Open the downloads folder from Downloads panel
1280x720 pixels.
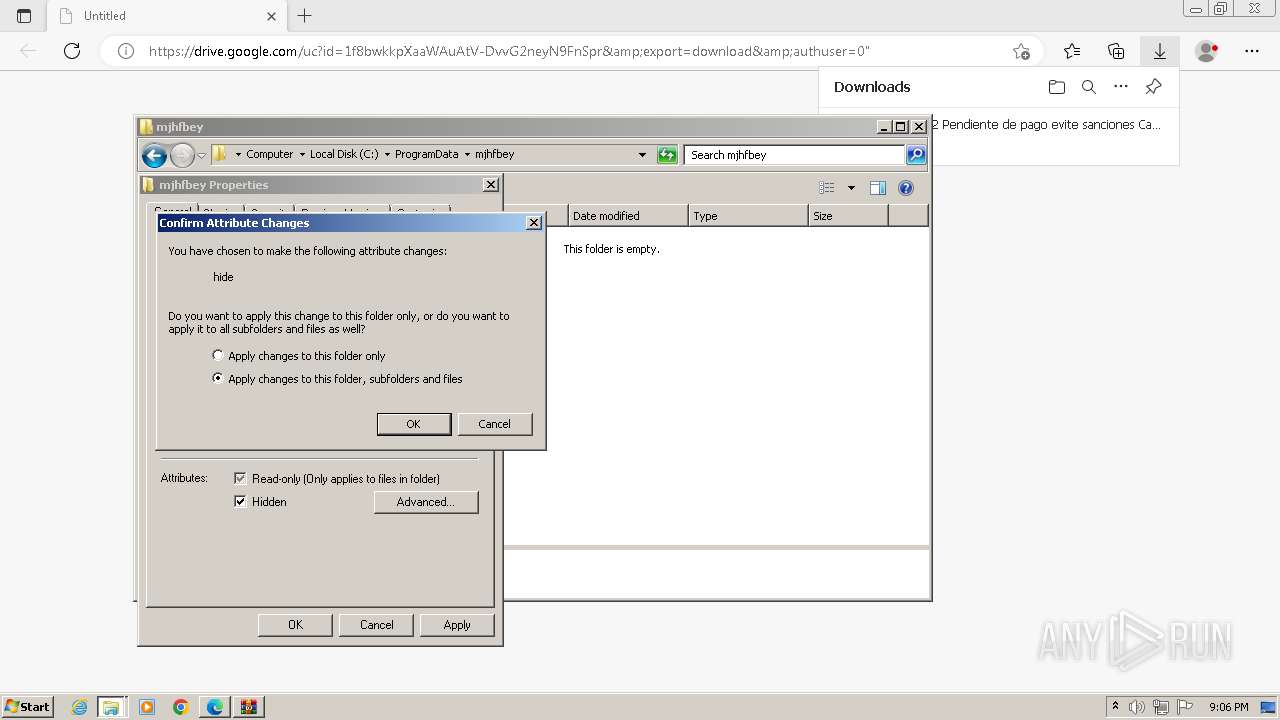pos(1057,87)
